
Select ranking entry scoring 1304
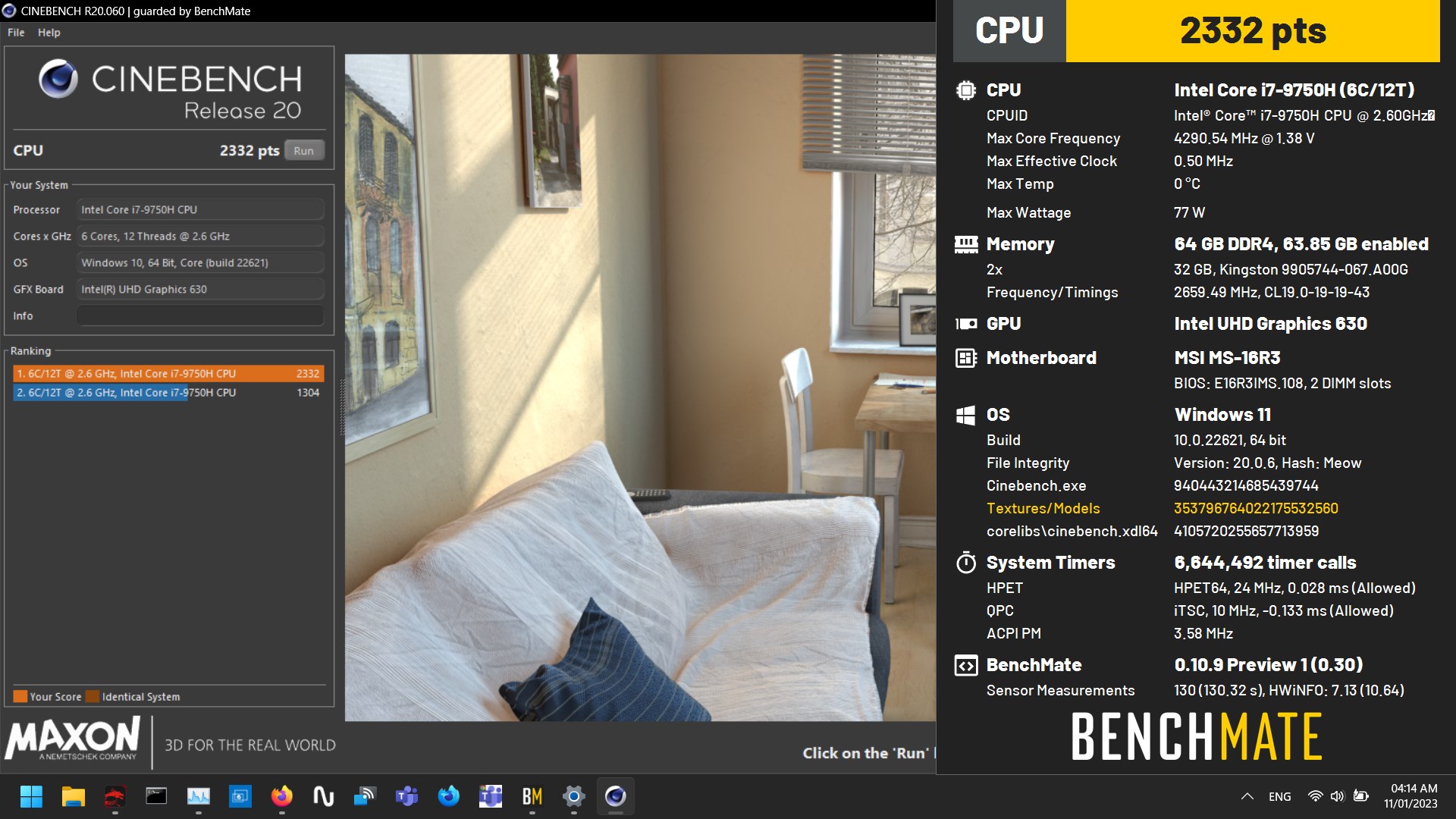click(x=168, y=392)
